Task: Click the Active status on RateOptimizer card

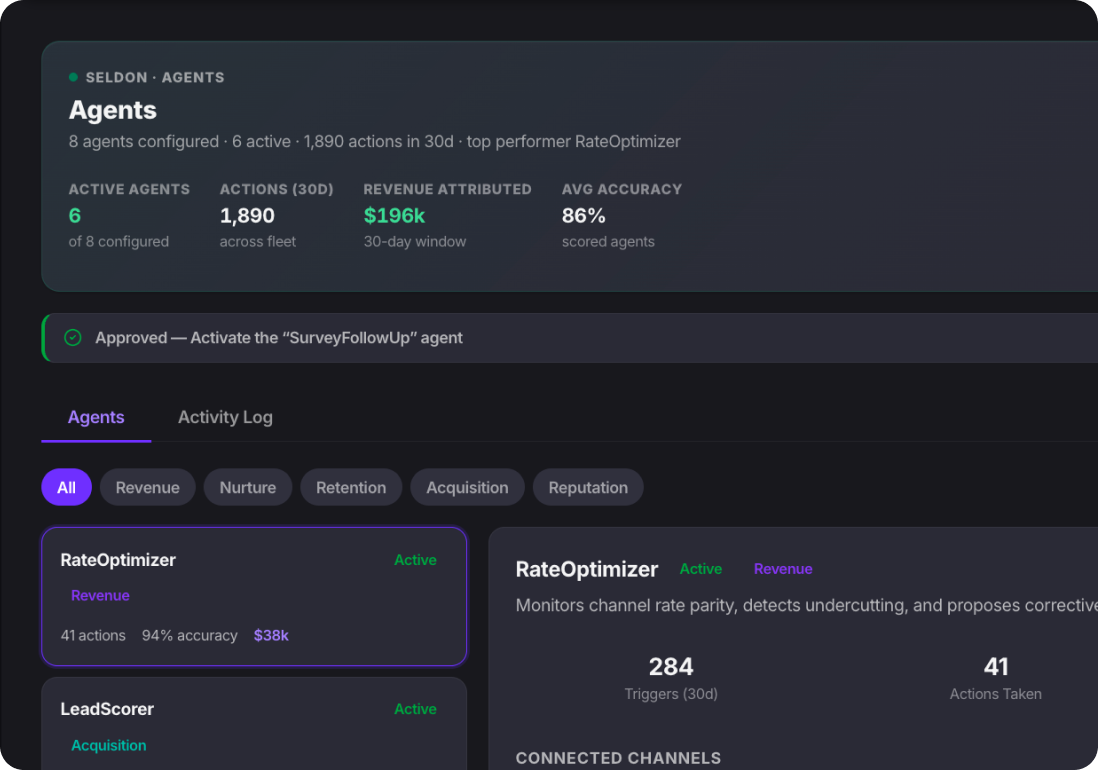Action: [415, 560]
